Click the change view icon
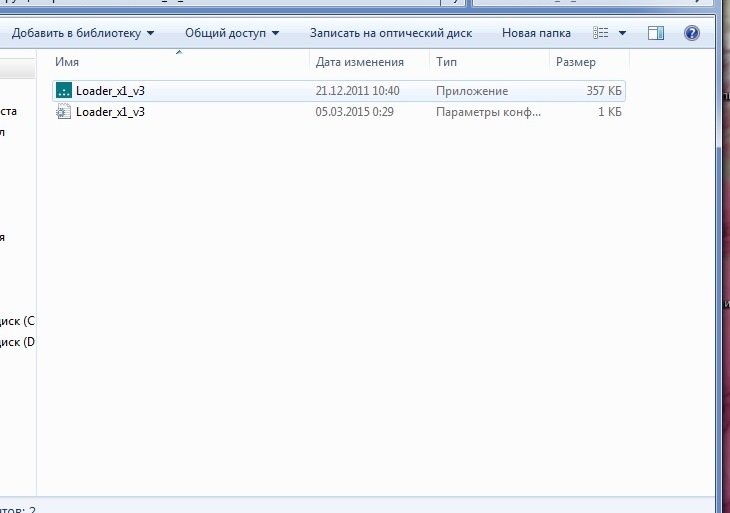This screenshot has width=730, height=513. pos(601,33)
